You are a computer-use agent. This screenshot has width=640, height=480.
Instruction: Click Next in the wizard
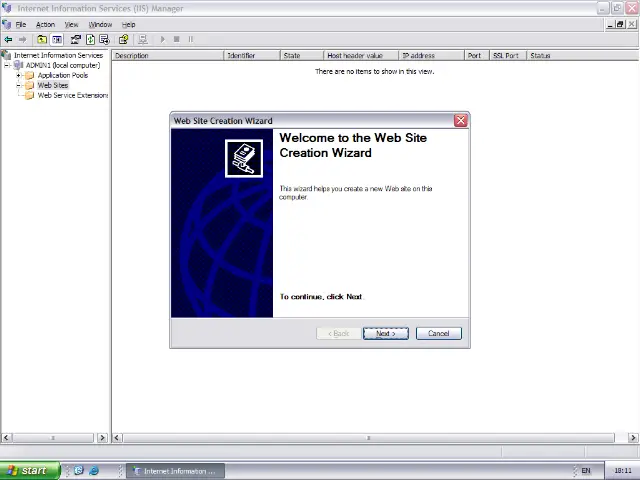click(x=386, y=333)
